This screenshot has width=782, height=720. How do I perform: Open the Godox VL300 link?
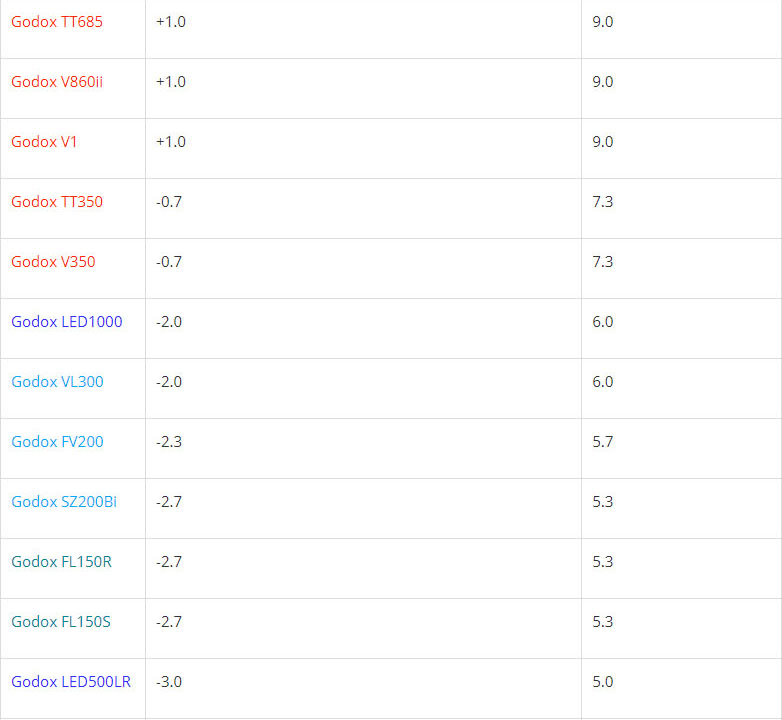click(57, 382)
